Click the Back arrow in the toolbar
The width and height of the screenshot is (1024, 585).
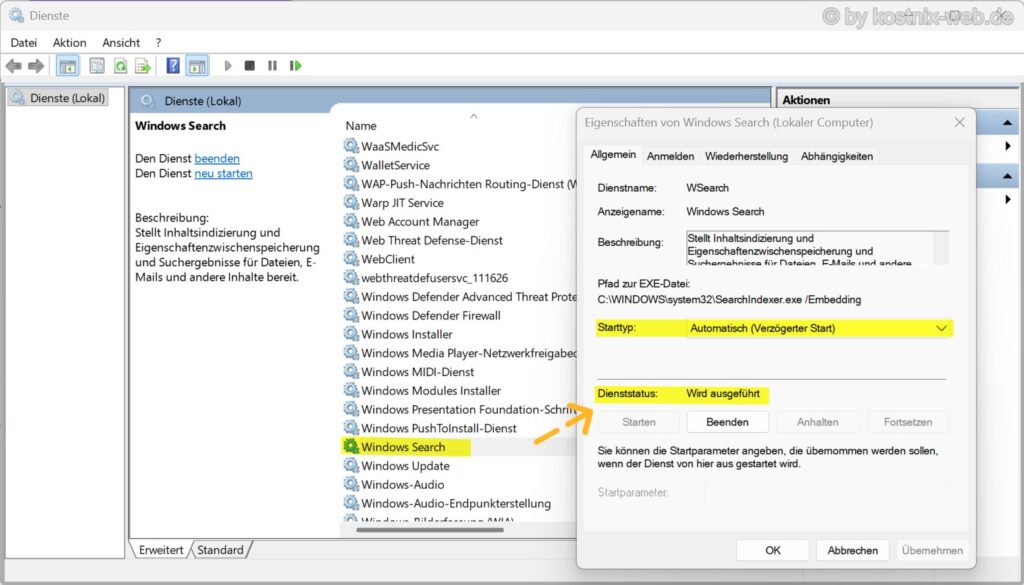point(14,66)
